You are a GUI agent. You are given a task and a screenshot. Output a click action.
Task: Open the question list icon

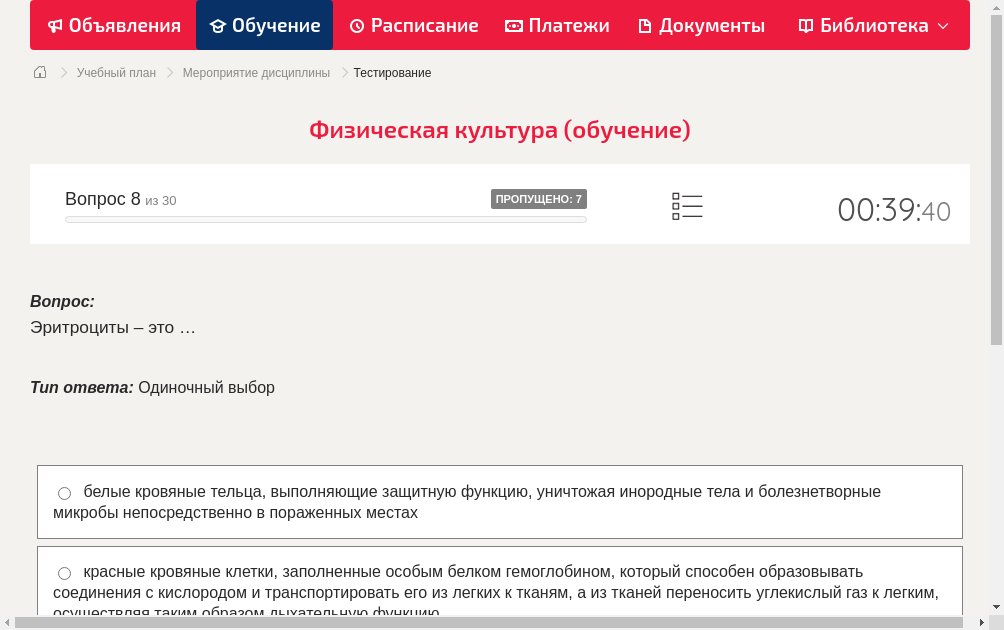[687, 206]
